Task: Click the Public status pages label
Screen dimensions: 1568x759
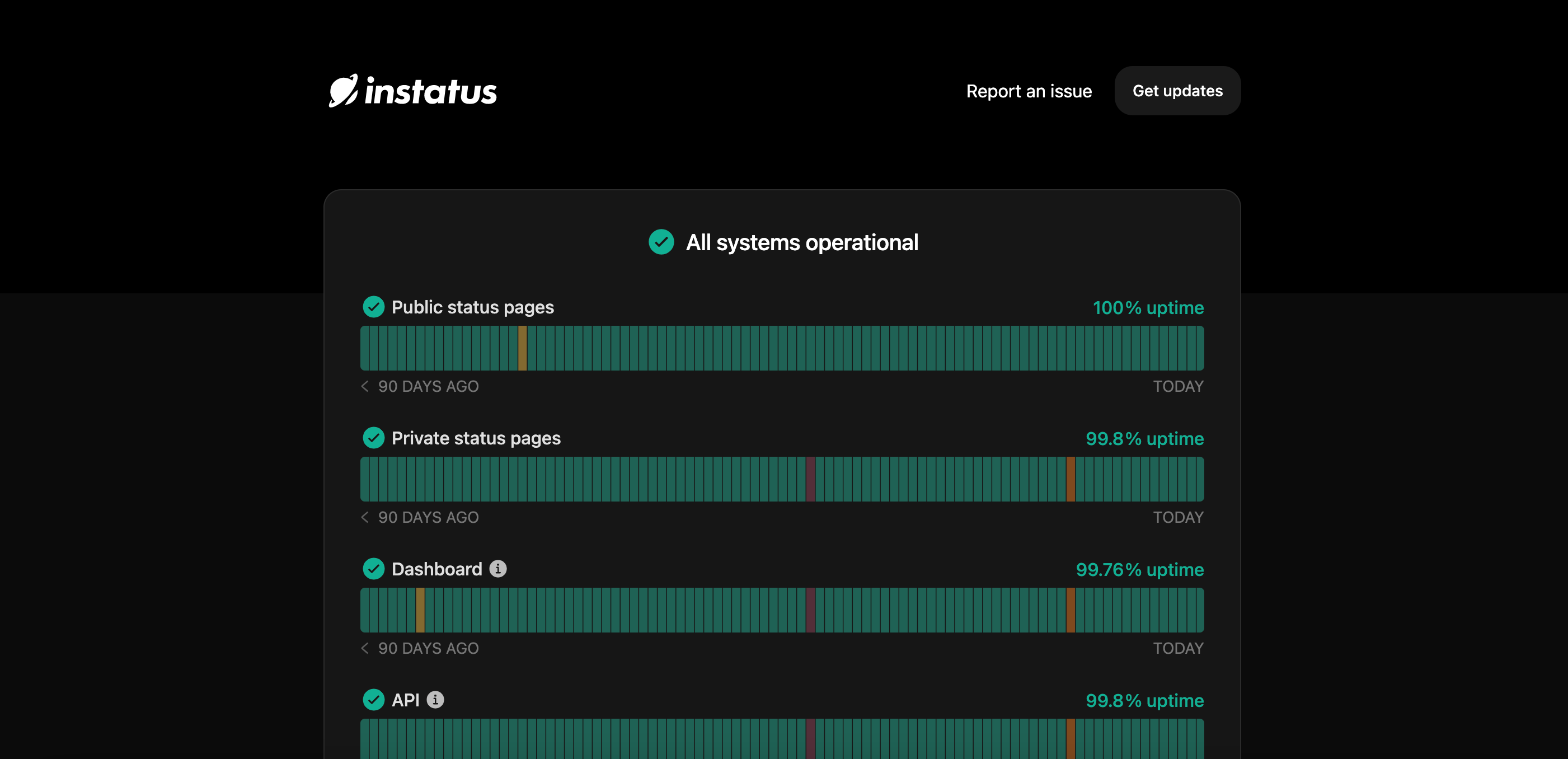Action: tap(472, 307)
